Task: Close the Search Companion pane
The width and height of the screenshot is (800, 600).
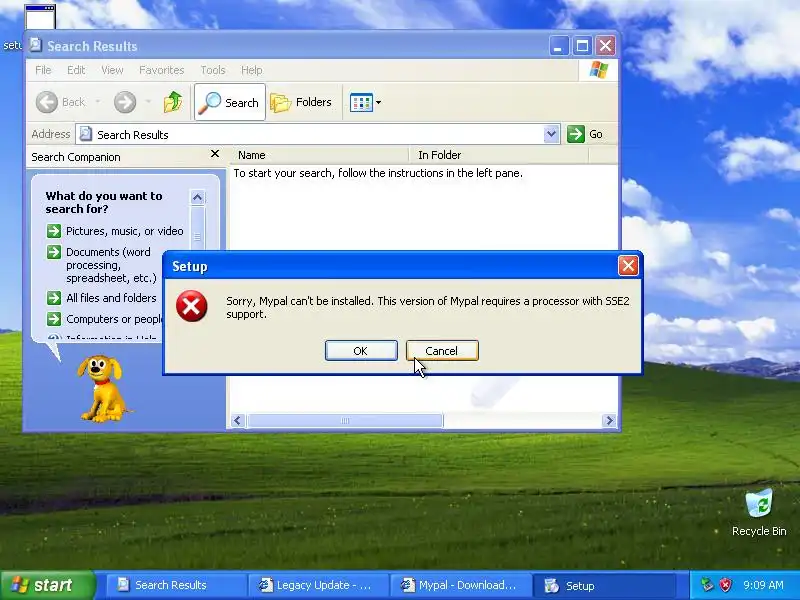Action: 215,154
